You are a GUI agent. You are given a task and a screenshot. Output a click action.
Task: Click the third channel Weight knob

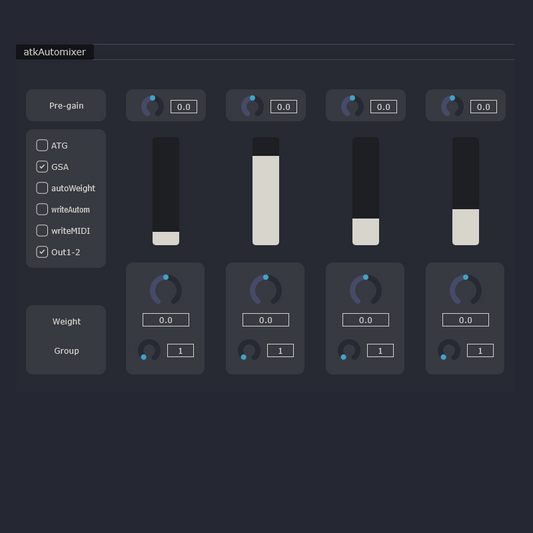pyautogui.click(x=366, y=290)
